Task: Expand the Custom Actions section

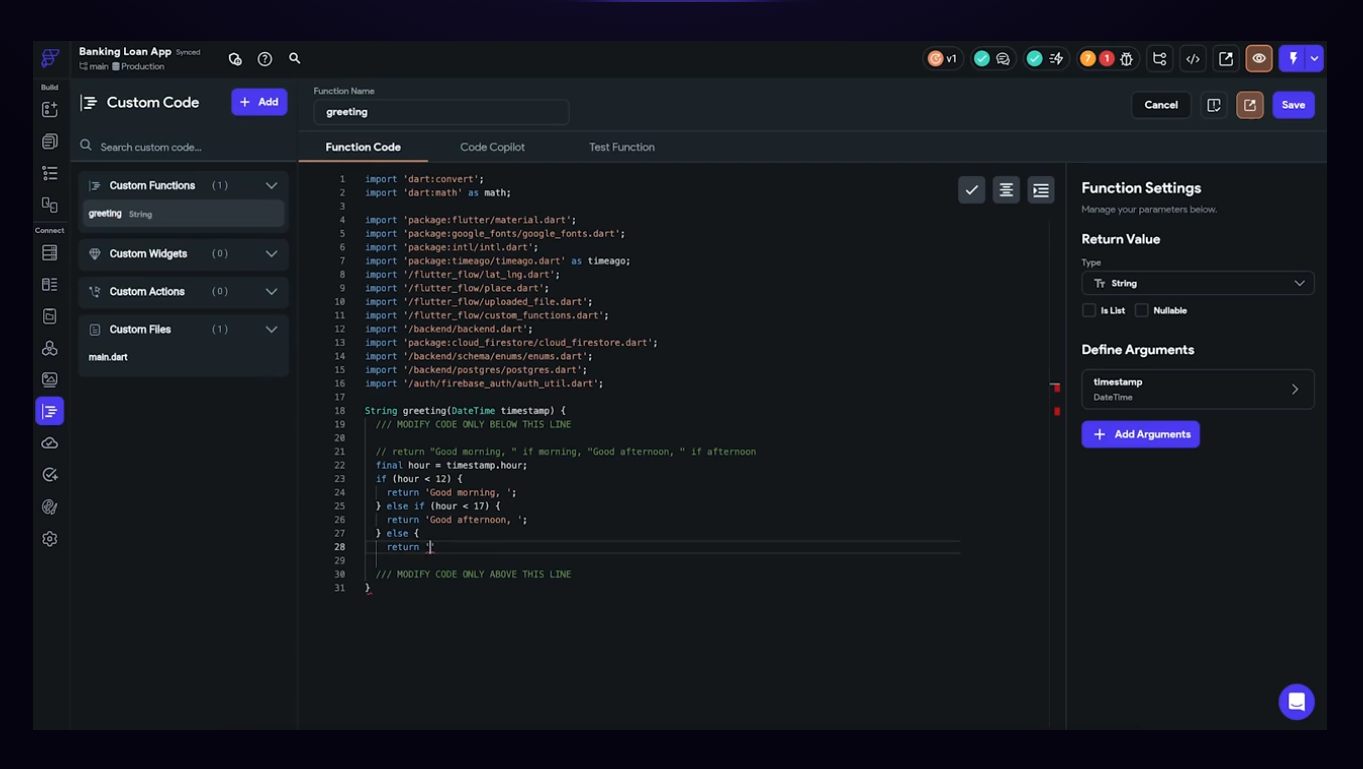Action: point(271,292)
